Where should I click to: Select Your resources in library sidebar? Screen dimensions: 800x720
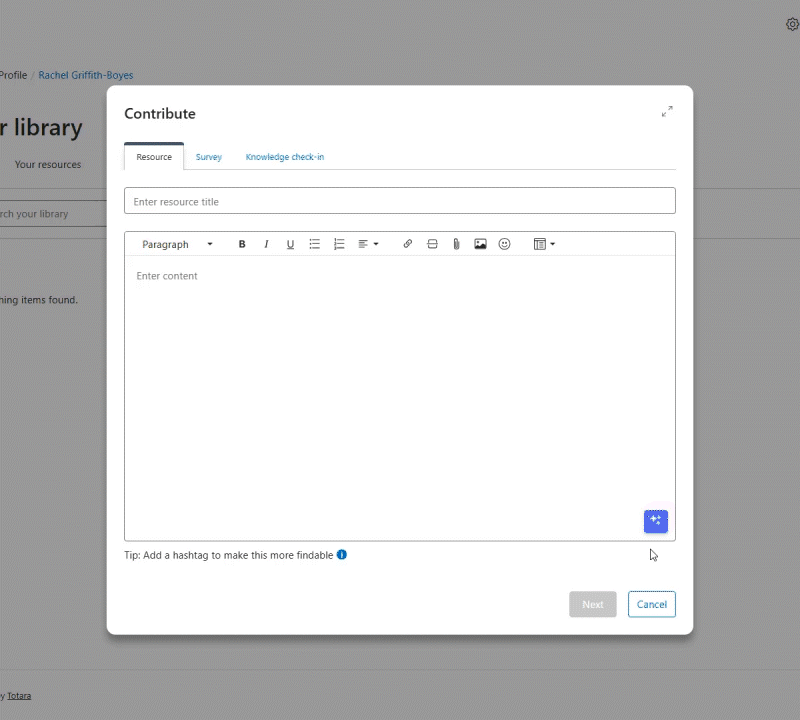point(48,164)
